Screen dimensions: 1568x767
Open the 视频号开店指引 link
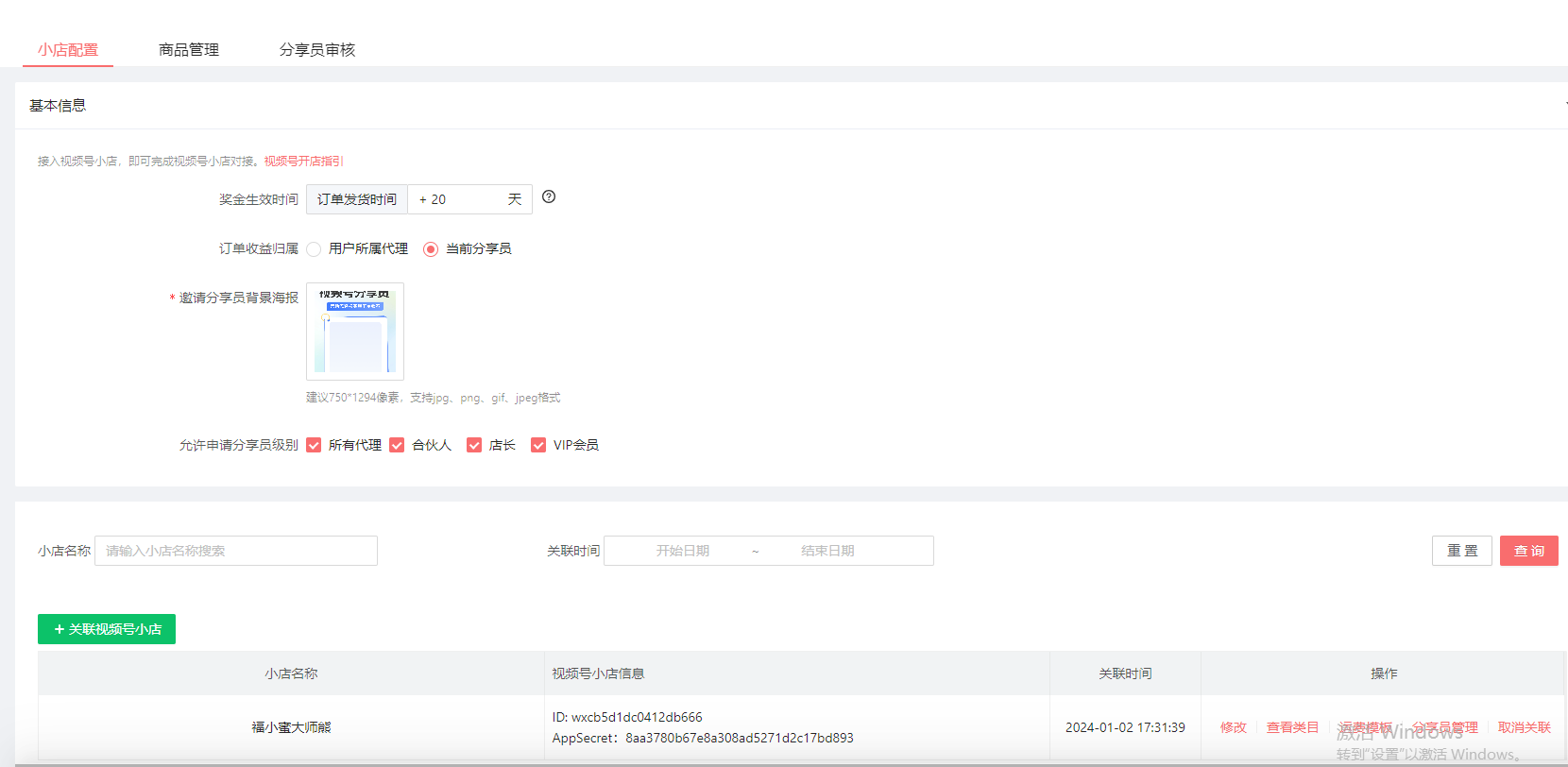tap(303, 162)
